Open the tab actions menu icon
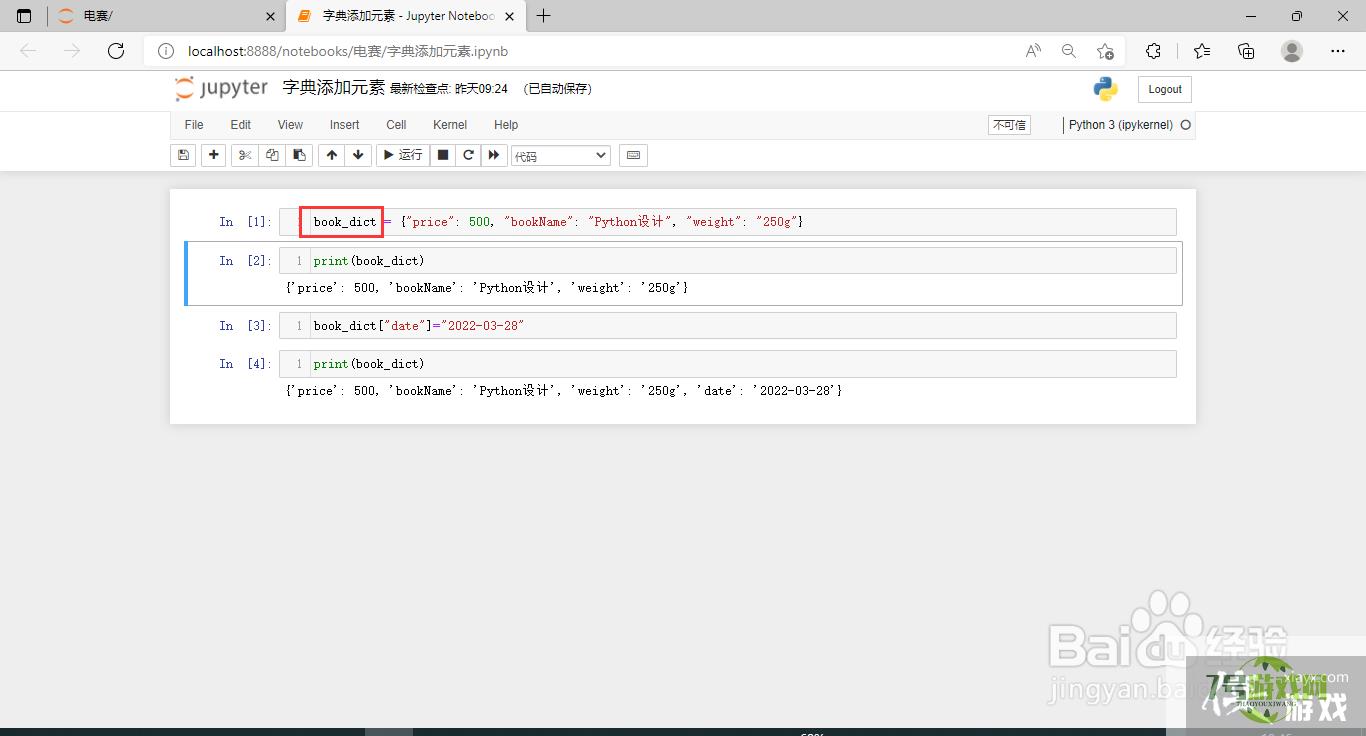1366x736 pixels. click(24, 16)
